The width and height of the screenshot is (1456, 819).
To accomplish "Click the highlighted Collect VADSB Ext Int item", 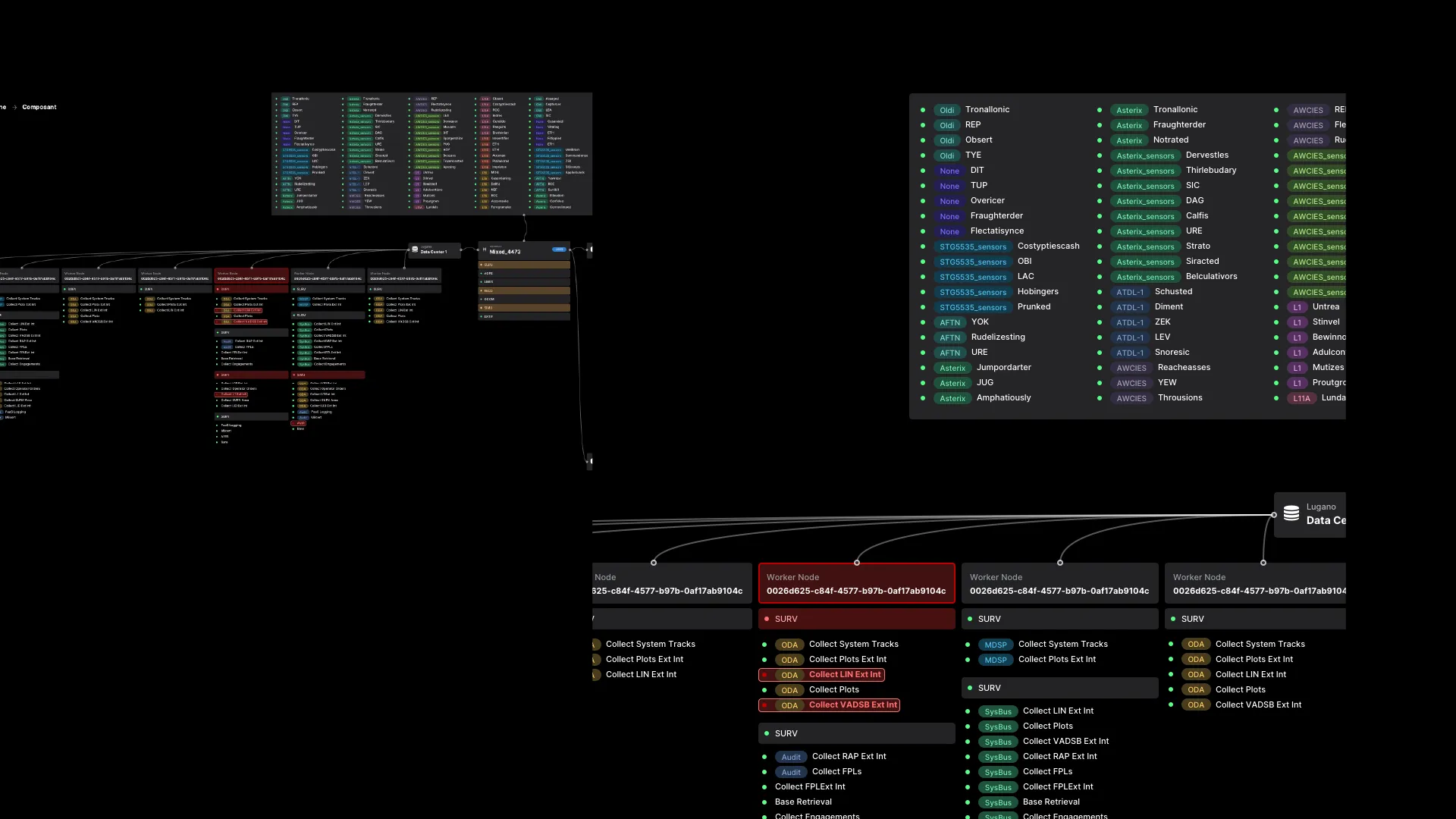I will click(x=852, y=704).
